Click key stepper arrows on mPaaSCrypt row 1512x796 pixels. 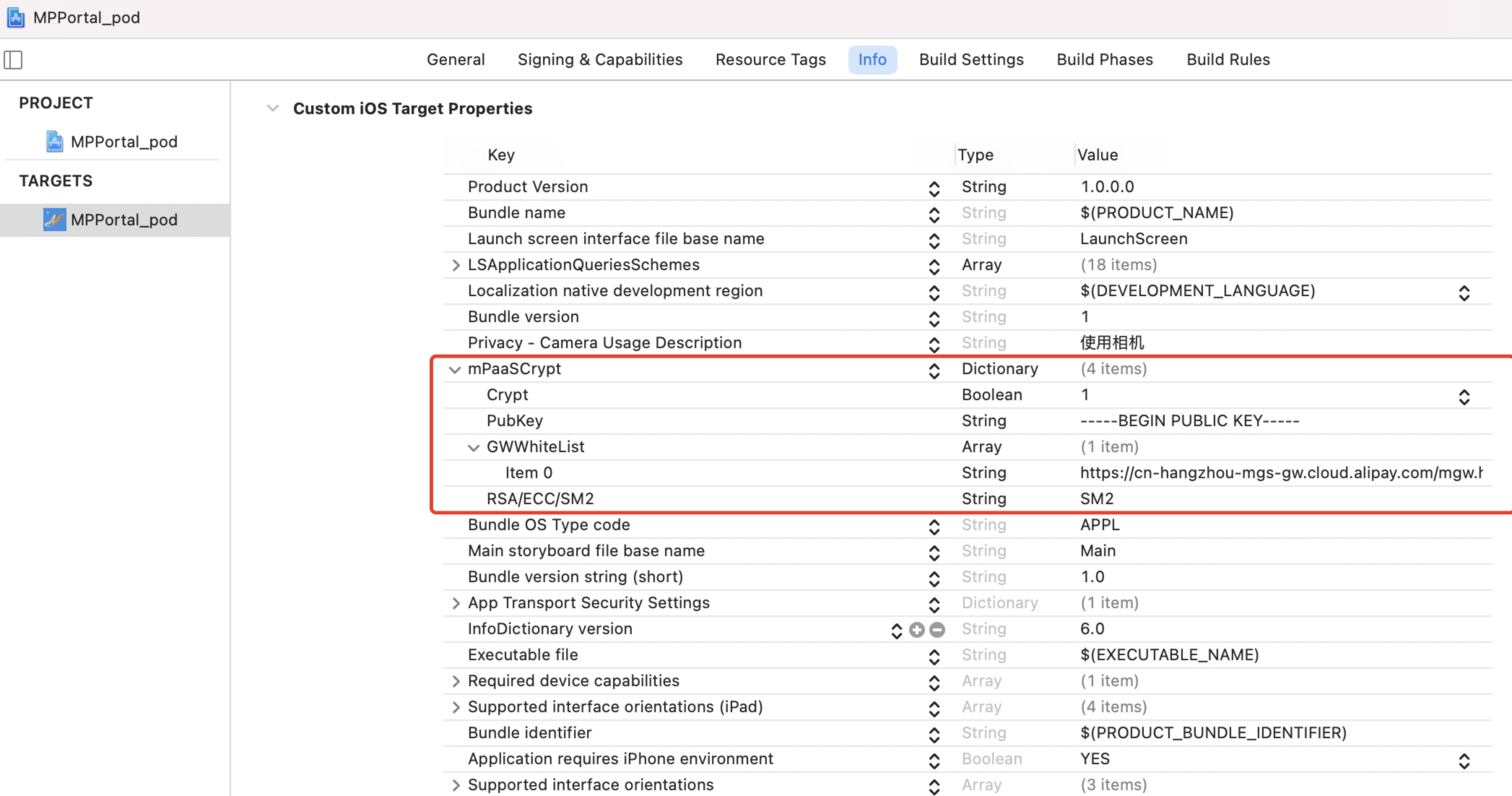coord(934,371)
